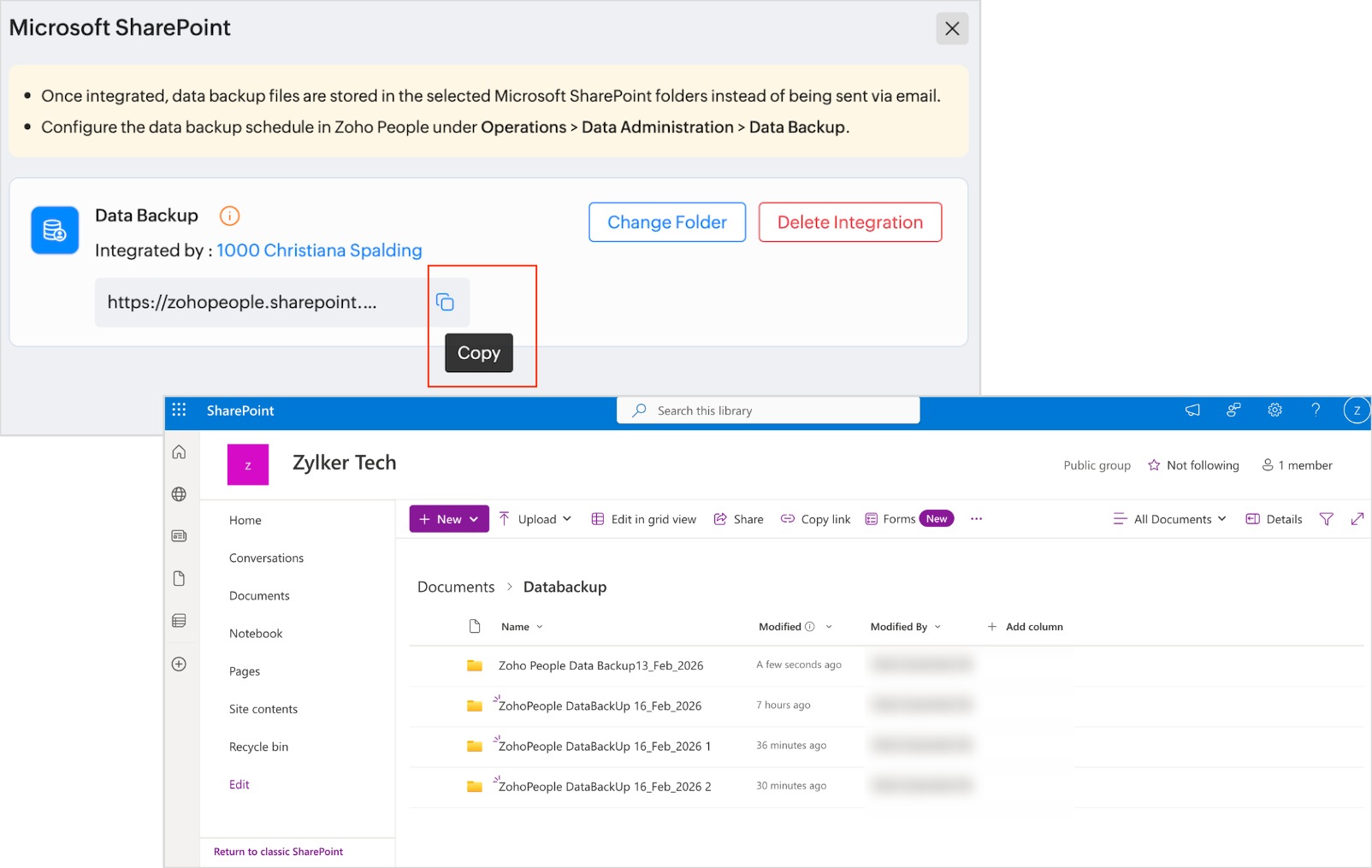Click the globe icon in left rail

[179, 494]
